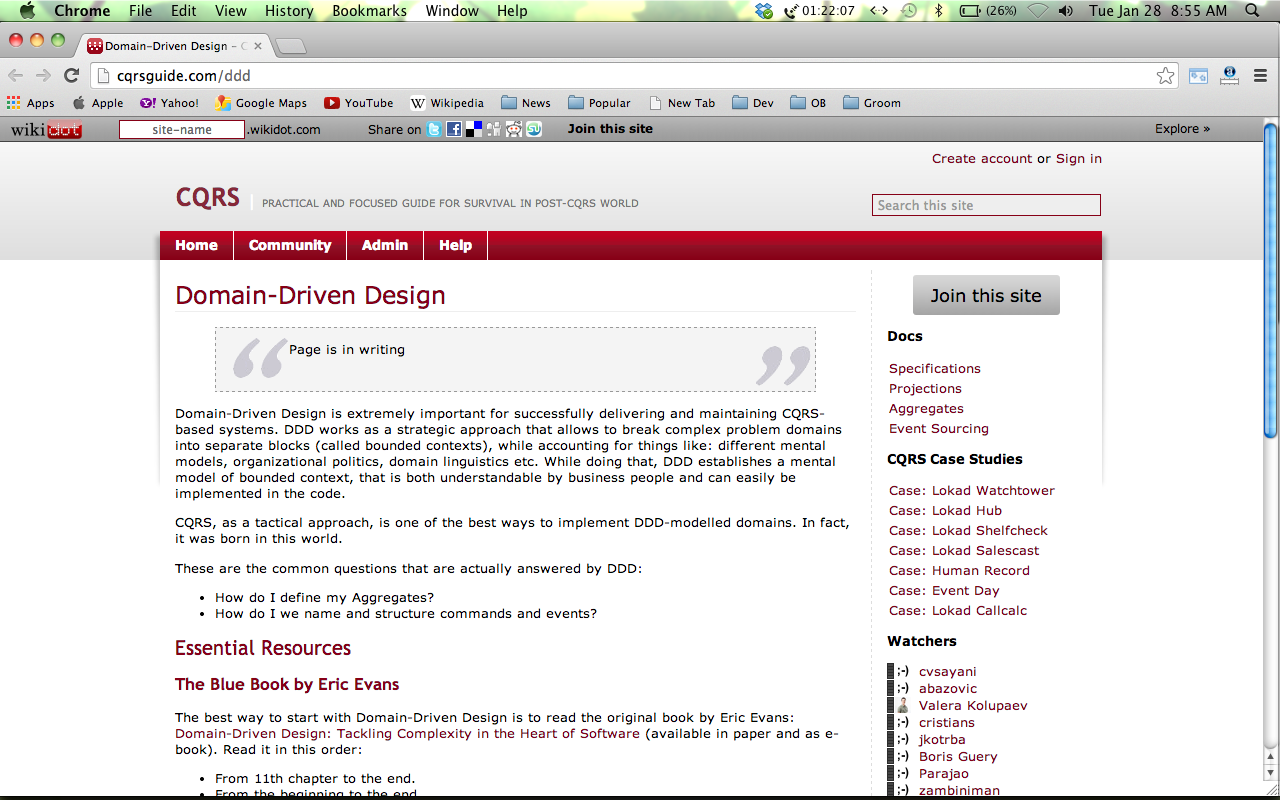This screenshot has width=1280, height=800.
Task: Open the Dev bookmarks folder
Action: [x=752, y=103]
